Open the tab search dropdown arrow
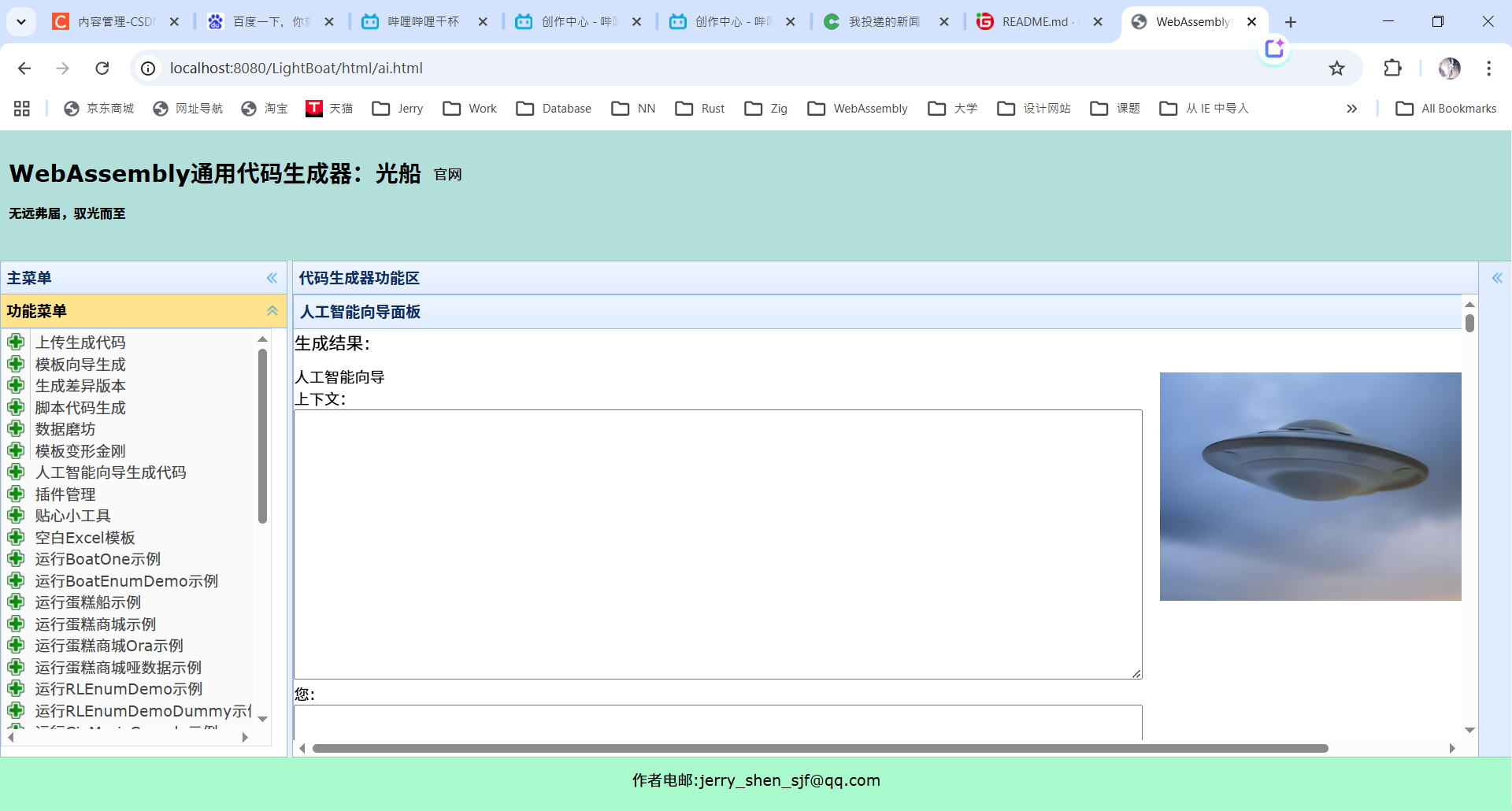This screenshot has height=811, width=1512. click(x=21, y=21)
